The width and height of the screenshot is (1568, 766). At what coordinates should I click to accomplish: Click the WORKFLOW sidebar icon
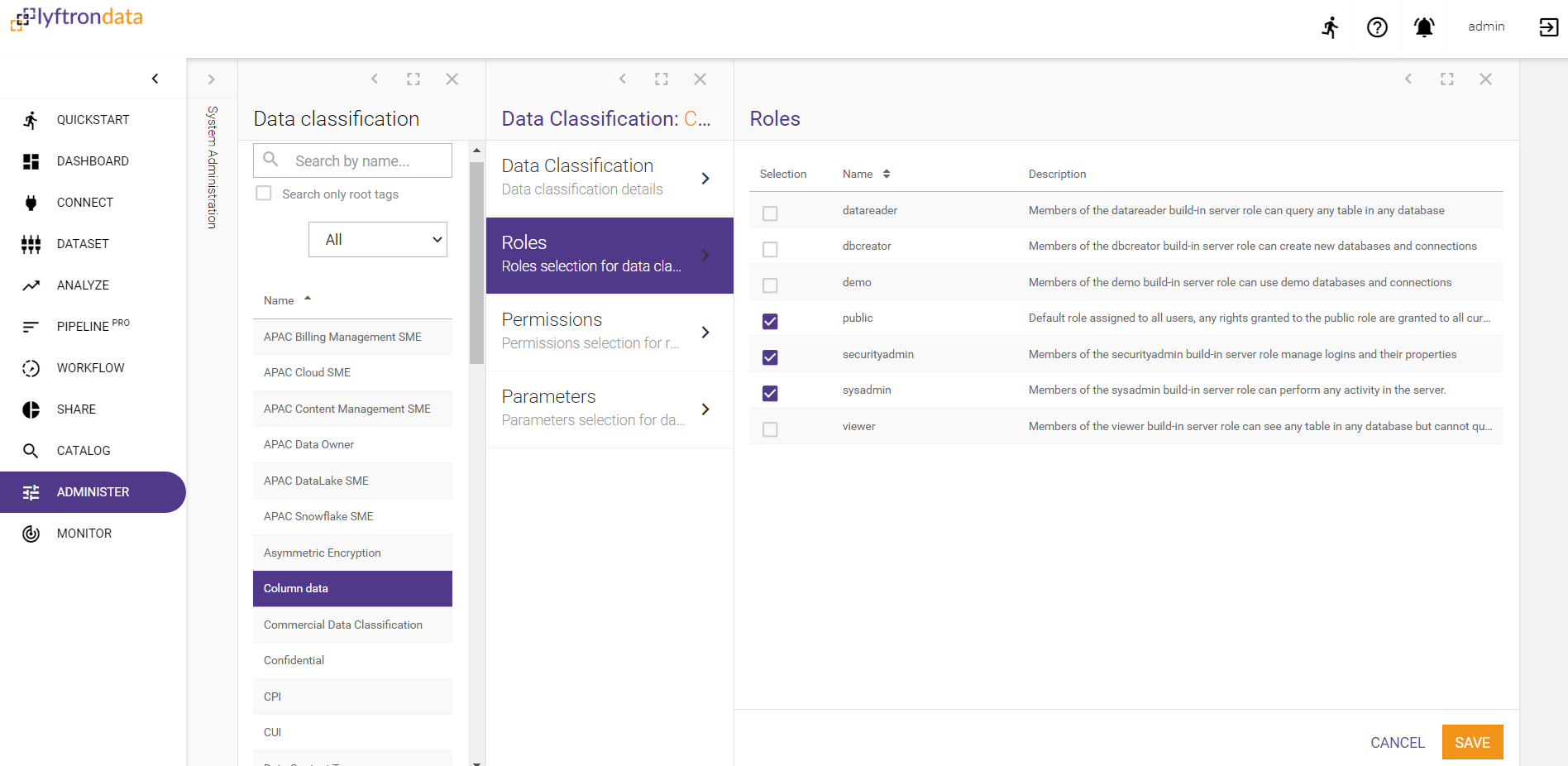click(31, 368)
